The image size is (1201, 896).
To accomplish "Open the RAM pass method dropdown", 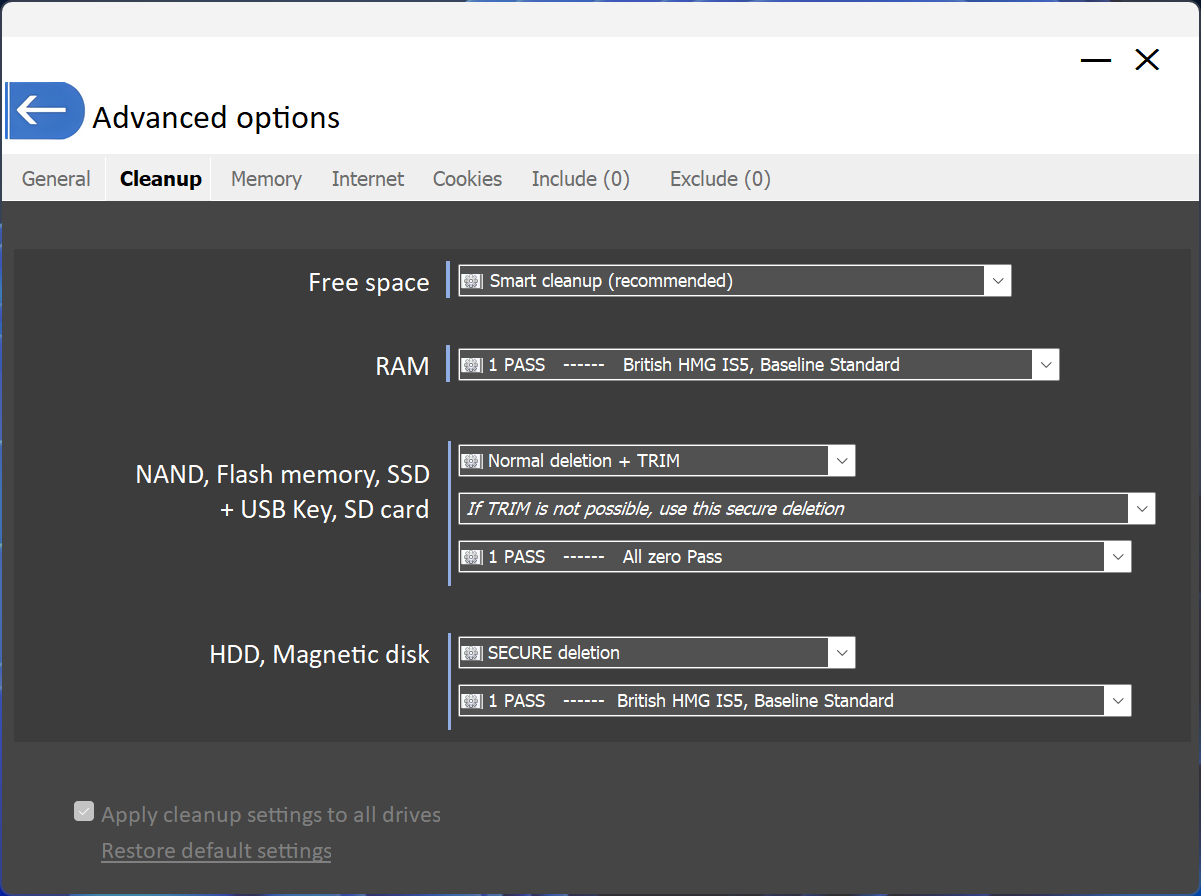I will (758, 365).
